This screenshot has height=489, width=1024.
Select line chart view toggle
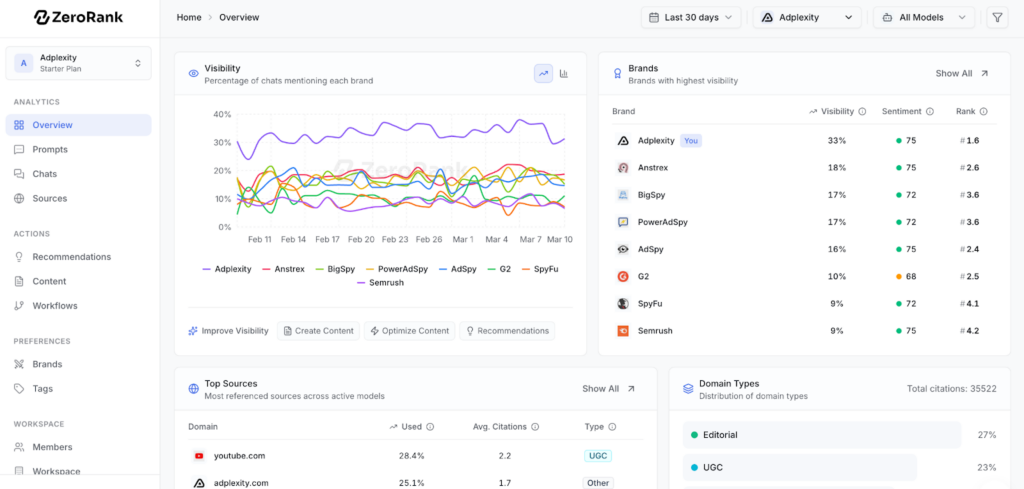coord(544,73)
